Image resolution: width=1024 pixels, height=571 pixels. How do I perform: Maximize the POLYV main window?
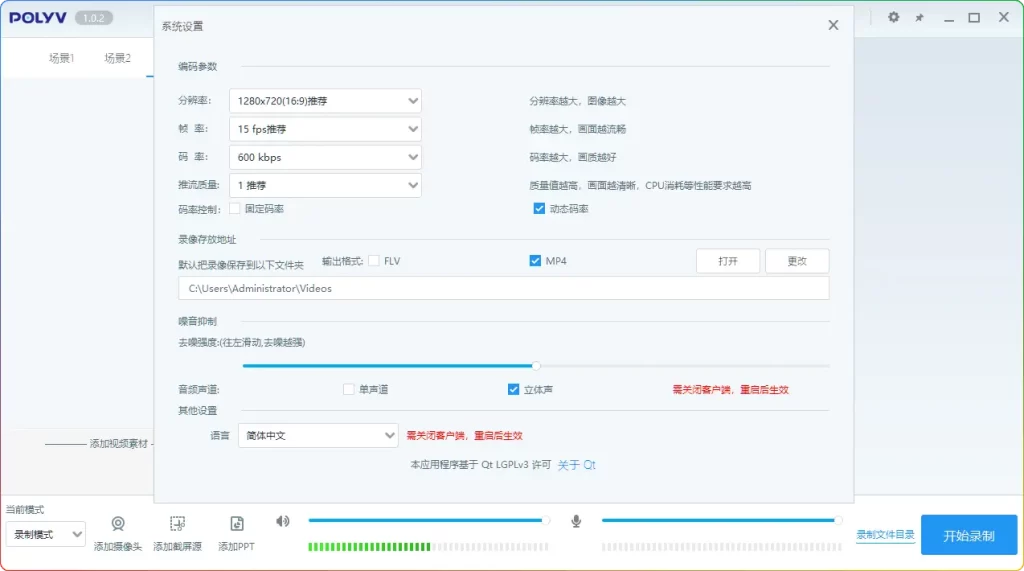tap(974, 18)
